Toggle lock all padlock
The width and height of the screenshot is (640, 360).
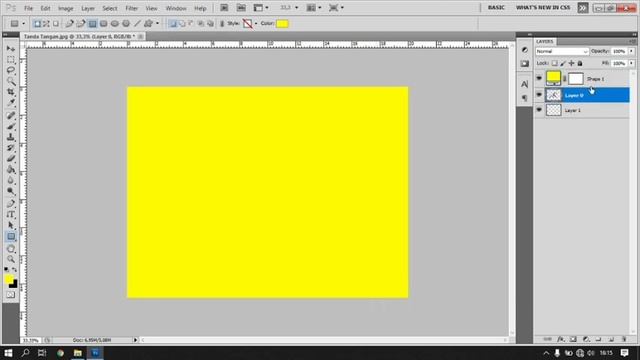pyautogui.click(x=580, y=63)
